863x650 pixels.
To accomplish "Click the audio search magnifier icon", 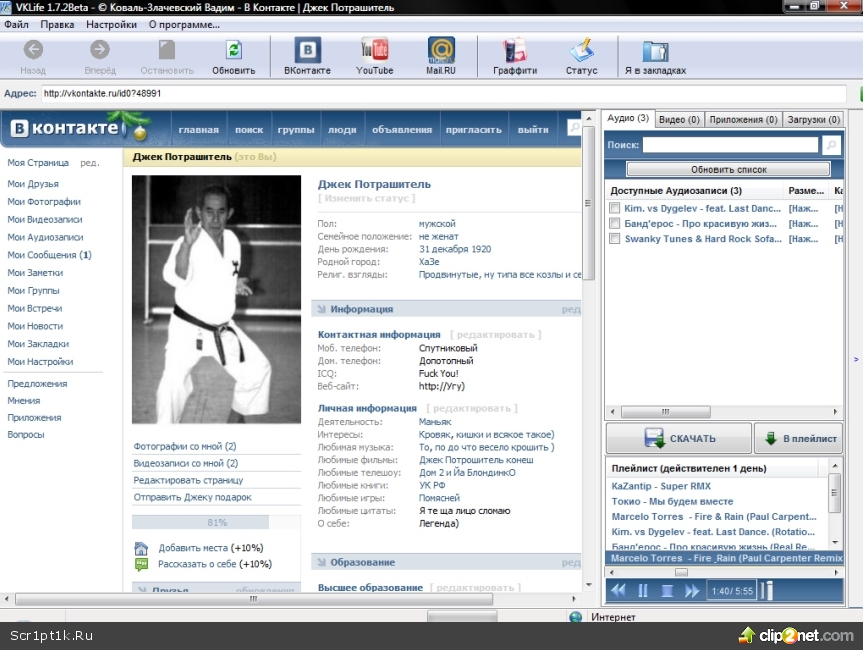I will (x=831, y=146).
